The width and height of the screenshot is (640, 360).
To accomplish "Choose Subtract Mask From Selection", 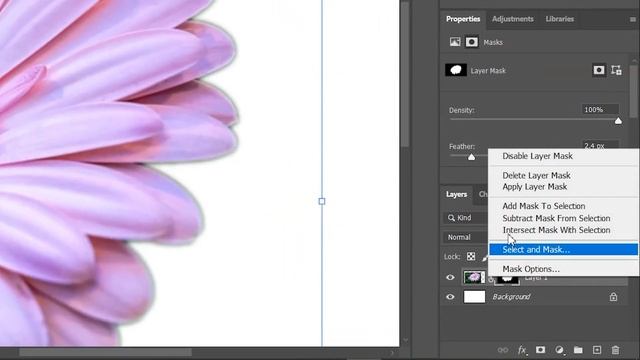I will tap(556, 218).
